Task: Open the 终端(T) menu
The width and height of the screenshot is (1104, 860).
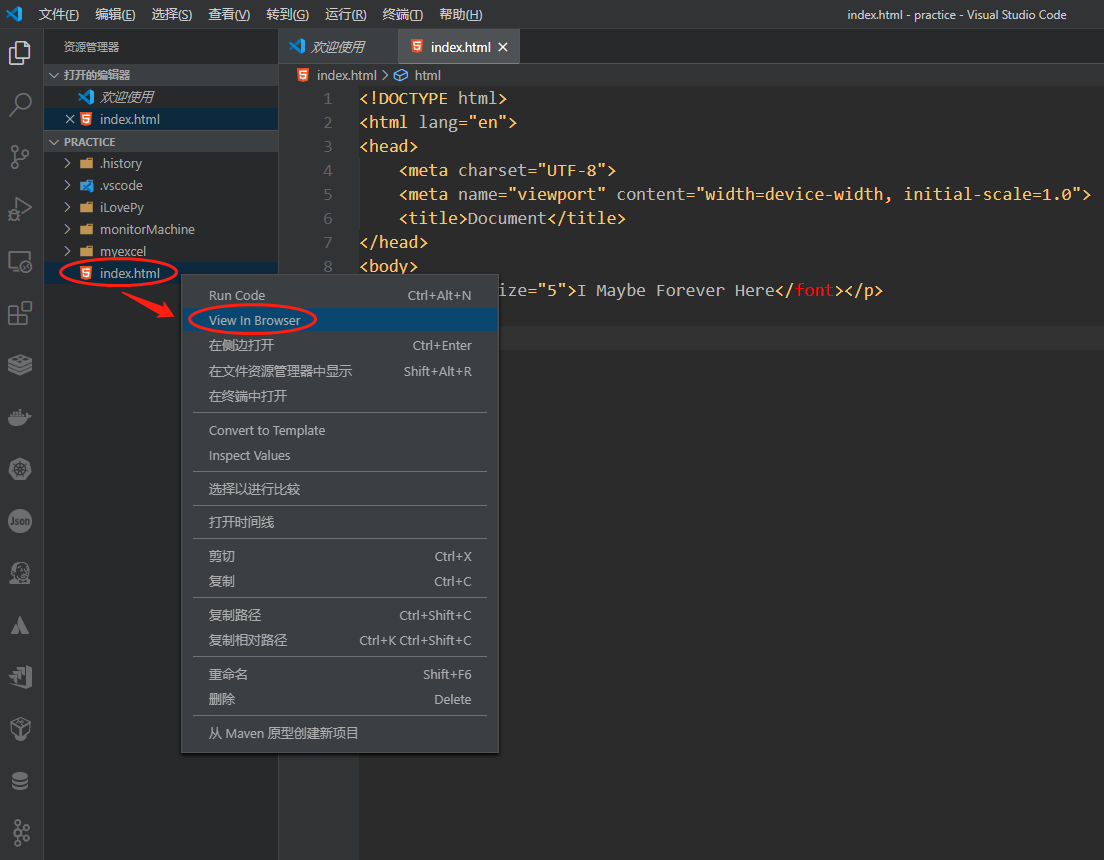Action: [402, 14]
